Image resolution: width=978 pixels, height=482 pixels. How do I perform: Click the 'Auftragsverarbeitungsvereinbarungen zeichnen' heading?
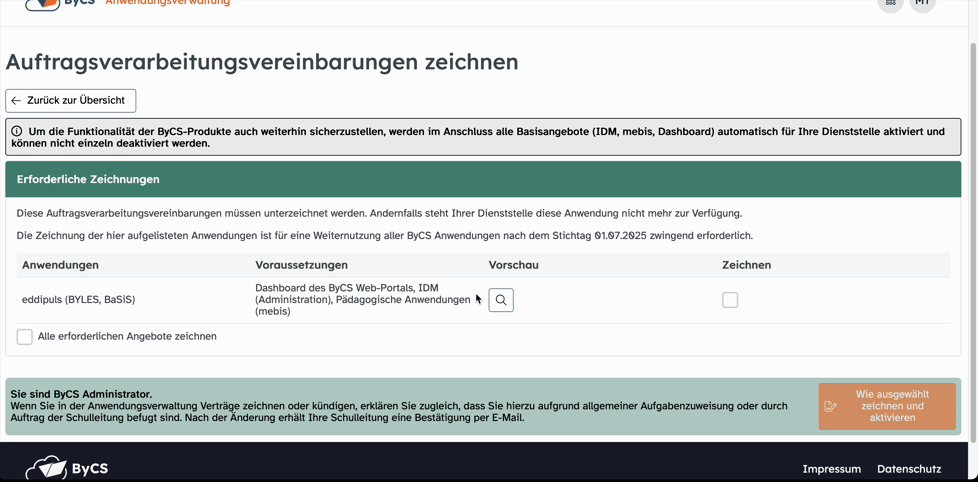tap(262, 63)
